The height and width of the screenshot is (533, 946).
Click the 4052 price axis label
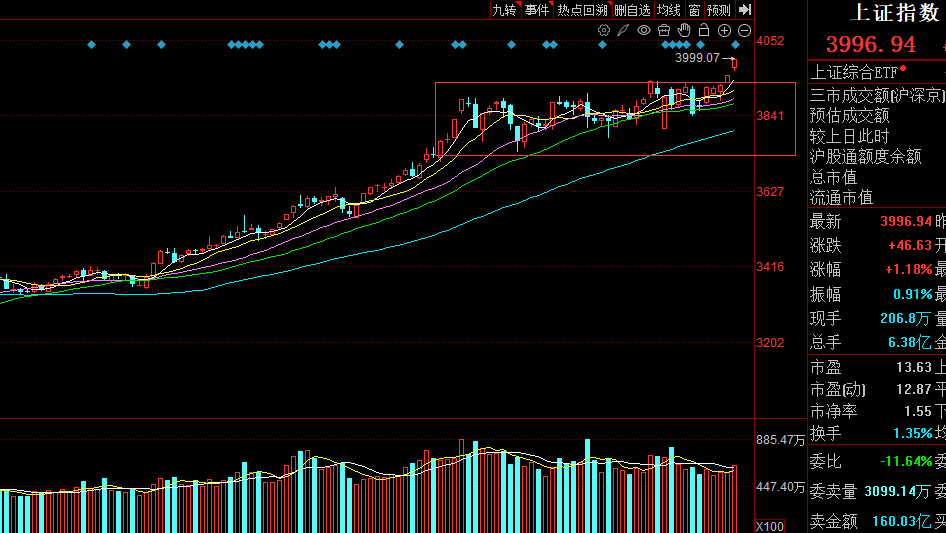tap(770, 41)
